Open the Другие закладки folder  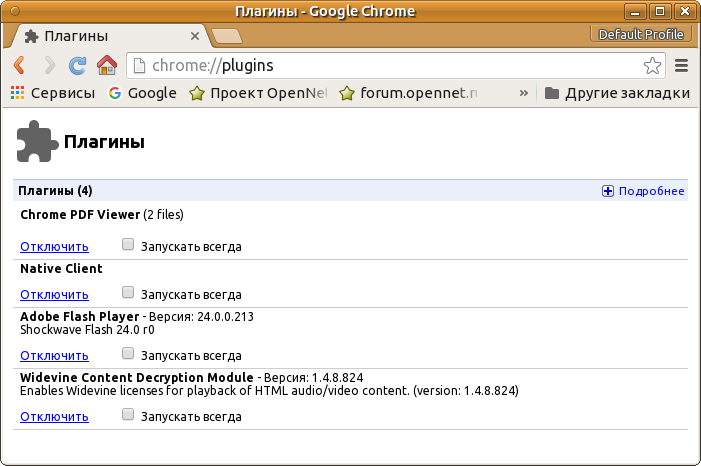[617, 93]
